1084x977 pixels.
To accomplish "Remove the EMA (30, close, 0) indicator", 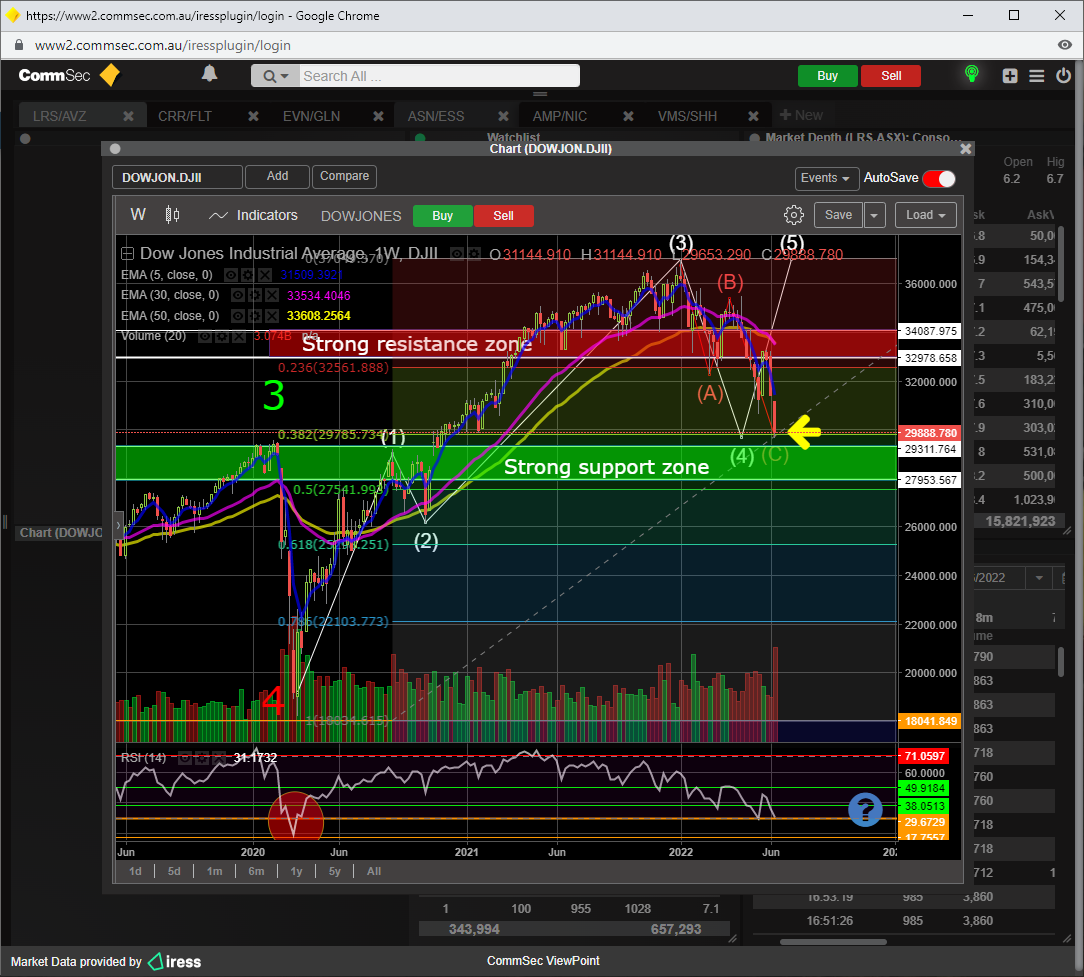I will [272, 295].
